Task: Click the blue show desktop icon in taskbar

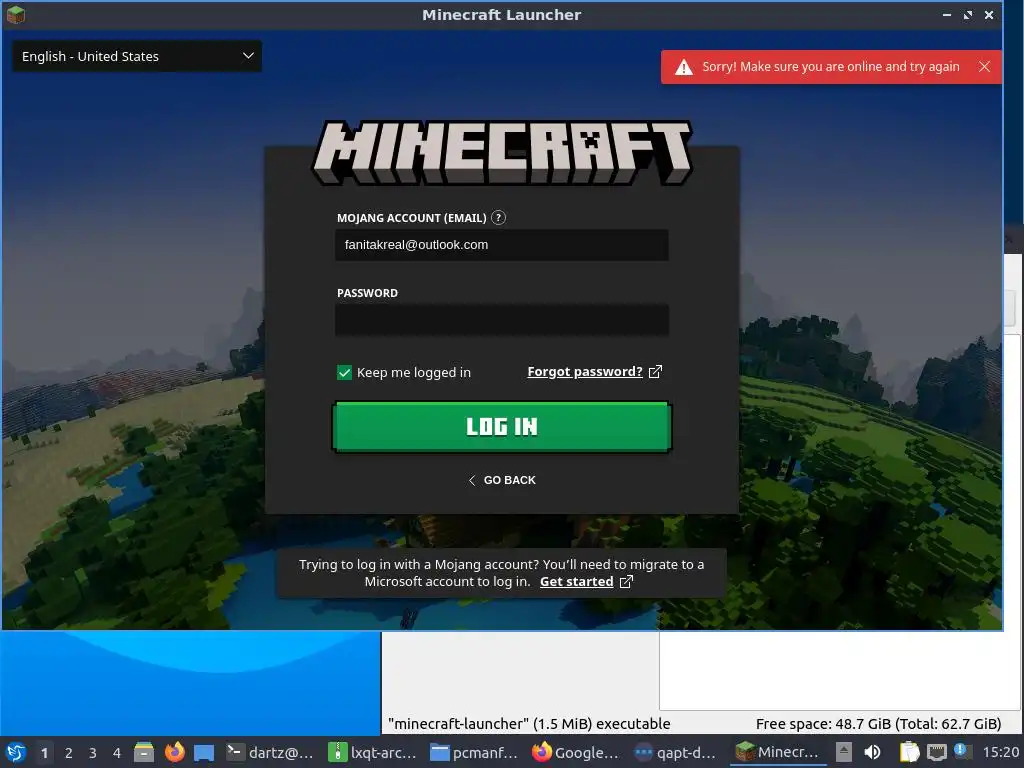Action: click(x=204, y=752)
